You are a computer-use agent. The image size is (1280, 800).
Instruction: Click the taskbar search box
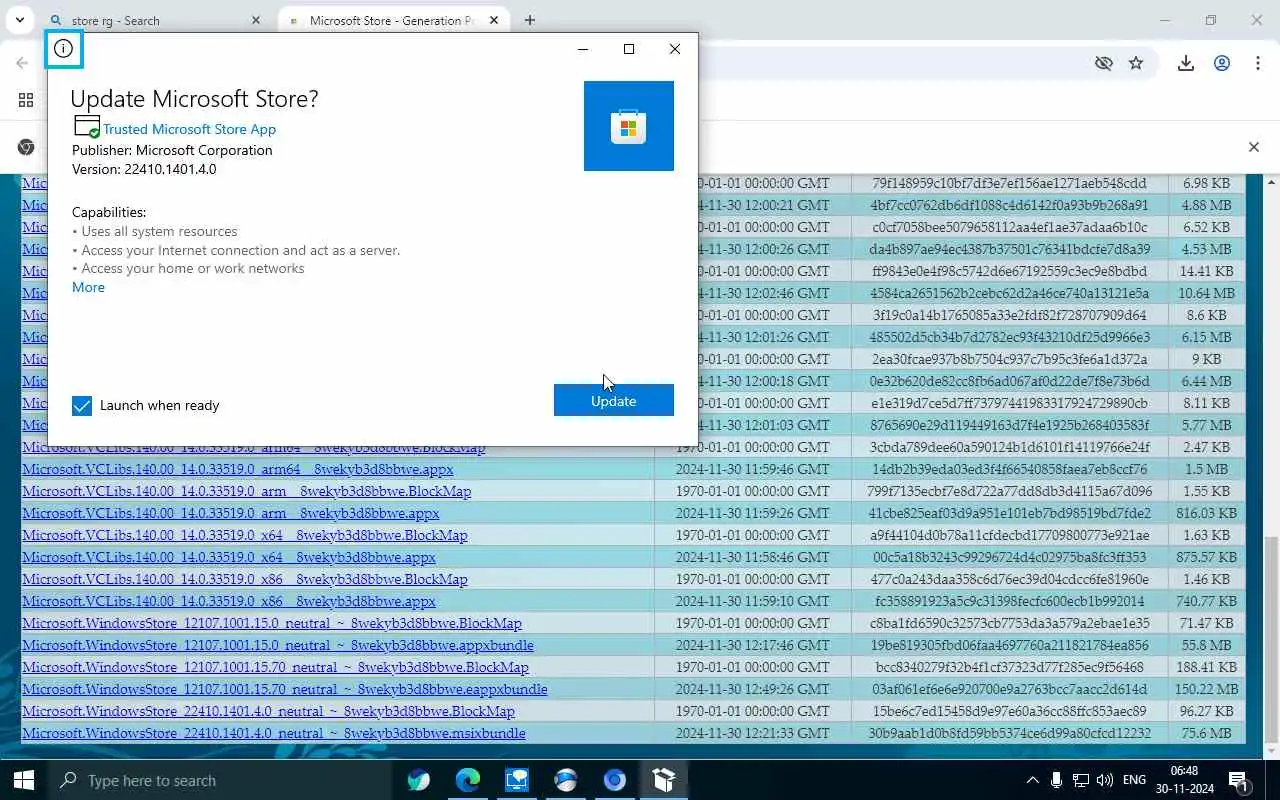[x=220, y=780]
